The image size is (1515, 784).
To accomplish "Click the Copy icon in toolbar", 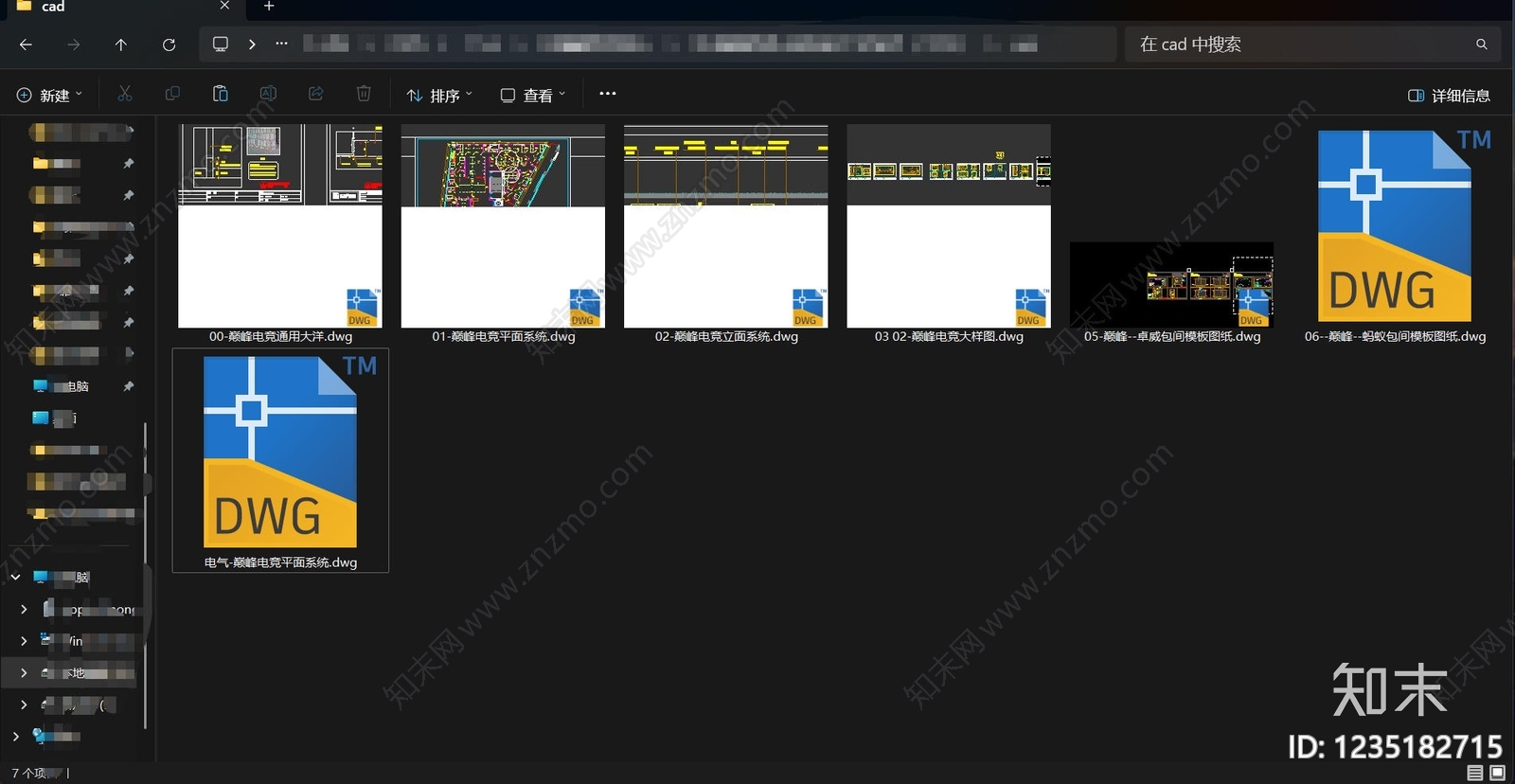I will [172, 94].
